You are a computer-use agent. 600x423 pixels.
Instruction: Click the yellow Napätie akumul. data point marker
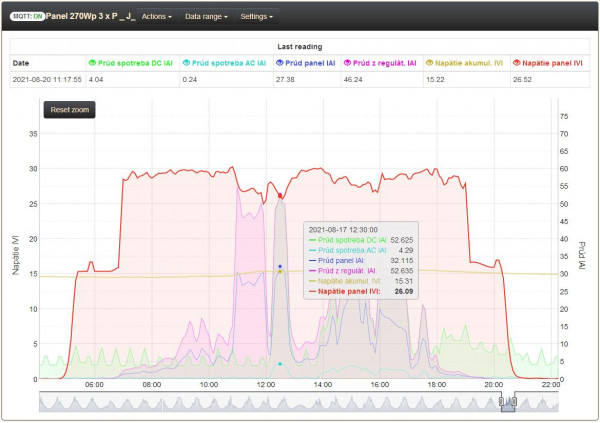click(280, 272)
